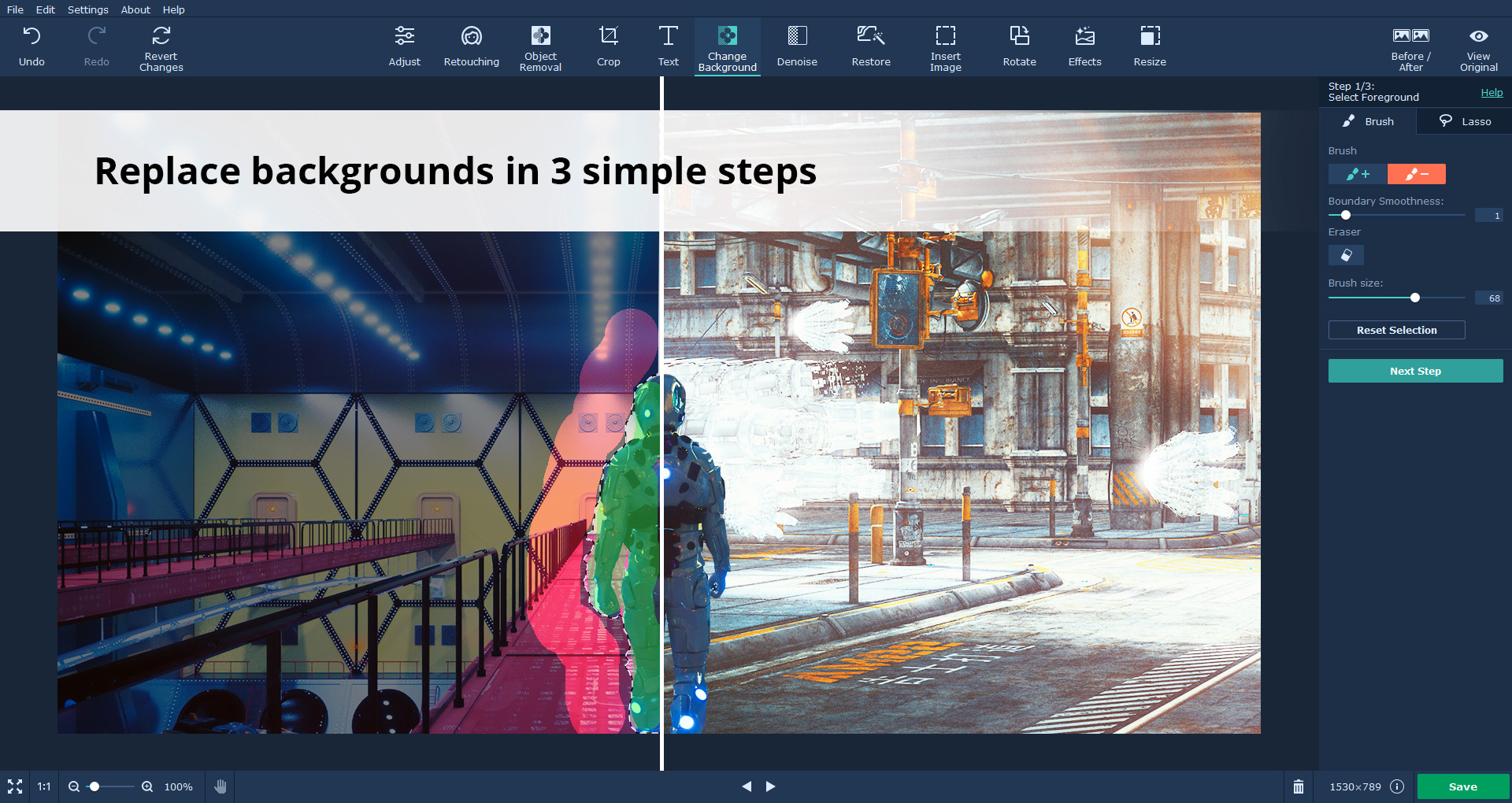Click the Next Step button
Image resolution: width=1512 pixels, height=803 pixels.
coord(1415,371)
